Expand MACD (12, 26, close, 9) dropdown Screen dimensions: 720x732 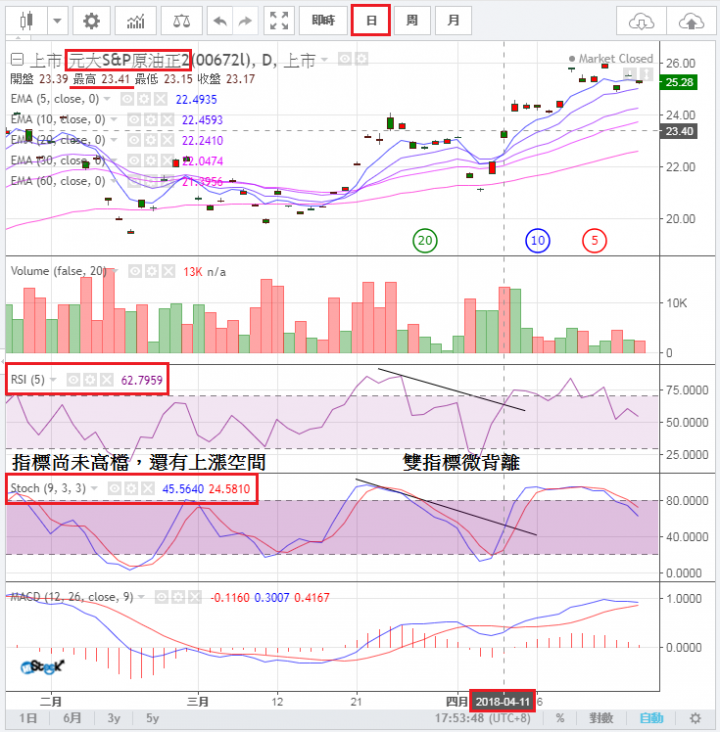coord(141,597)
